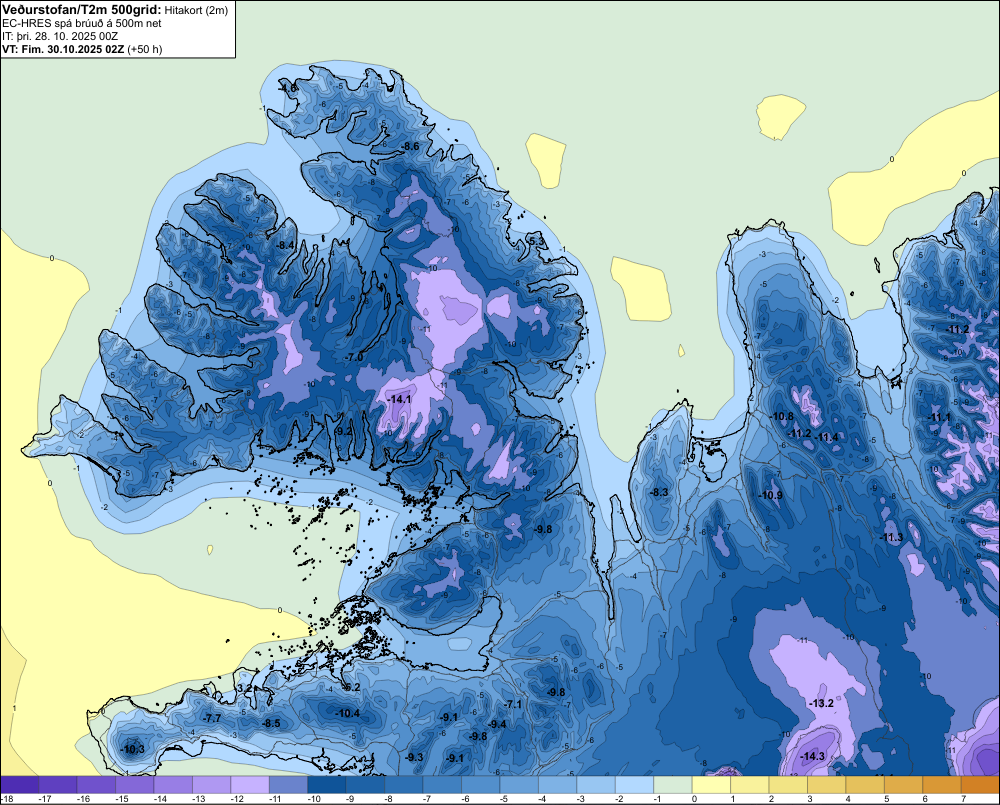This screenshot has height=805, width=1000.
Task: Click the -9.4 temperature label
Action: pyautogui.click(x=497, y=724)
